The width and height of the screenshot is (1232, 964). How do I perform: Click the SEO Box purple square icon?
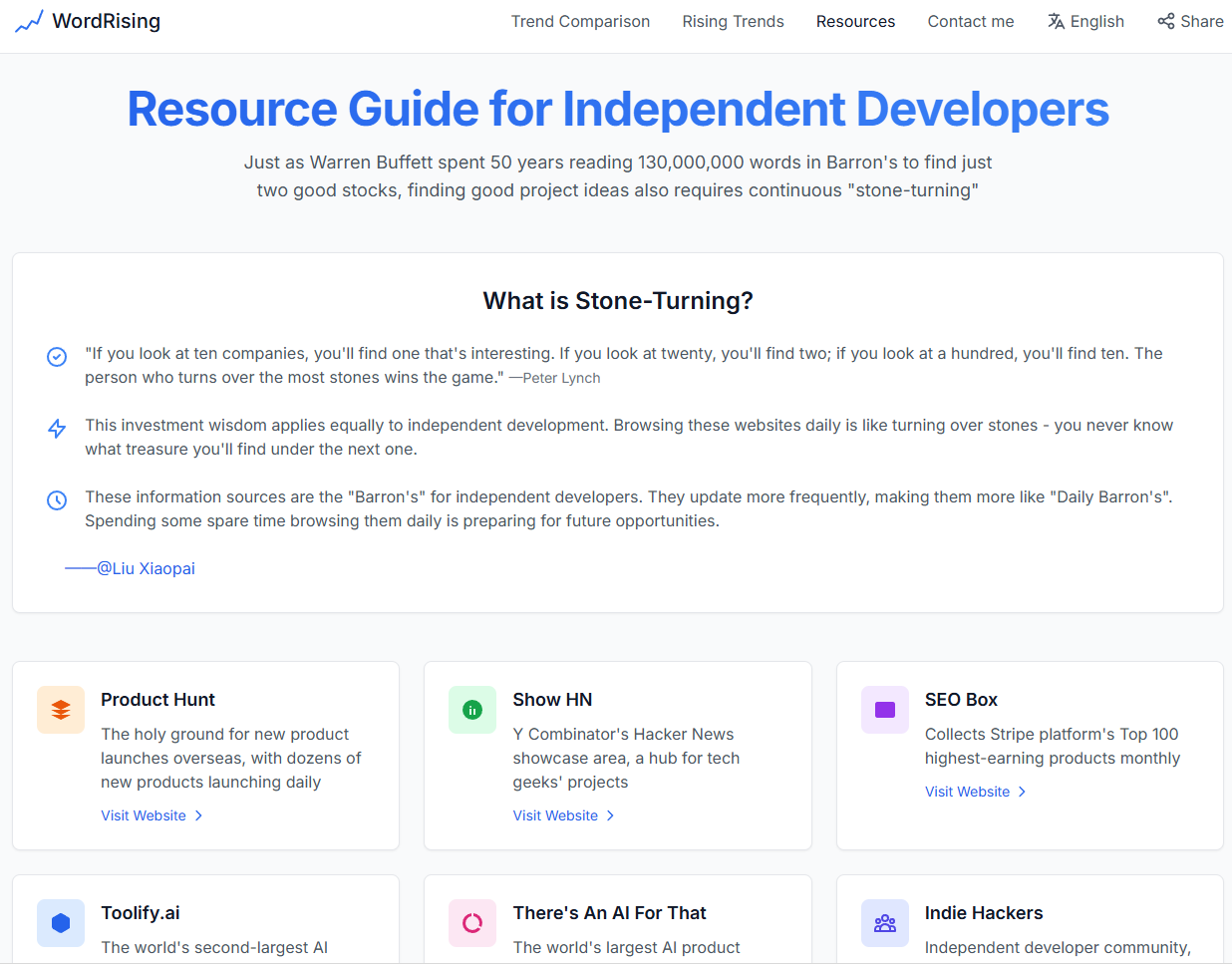click(x=885, y=710)
